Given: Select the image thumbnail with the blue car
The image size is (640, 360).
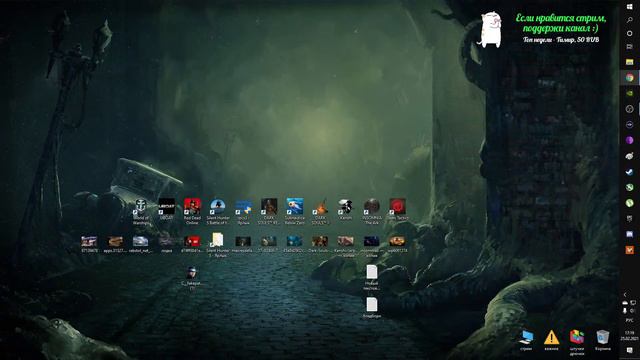Looking at the screenshot, I should tap(141, 244).
